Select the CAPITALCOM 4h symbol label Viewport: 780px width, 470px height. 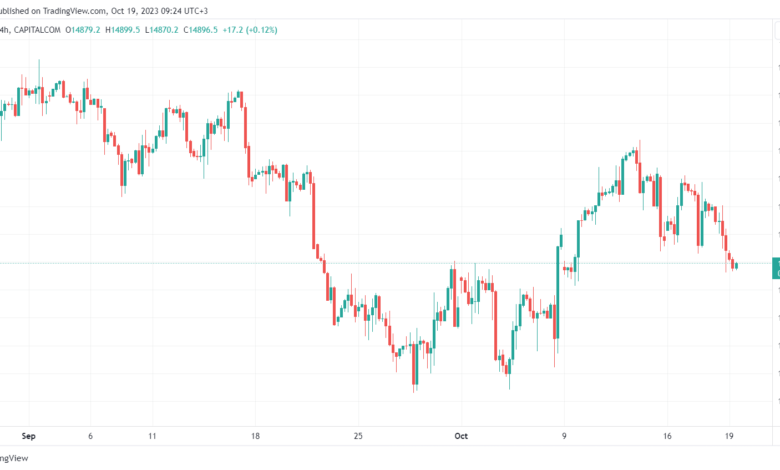30,30
